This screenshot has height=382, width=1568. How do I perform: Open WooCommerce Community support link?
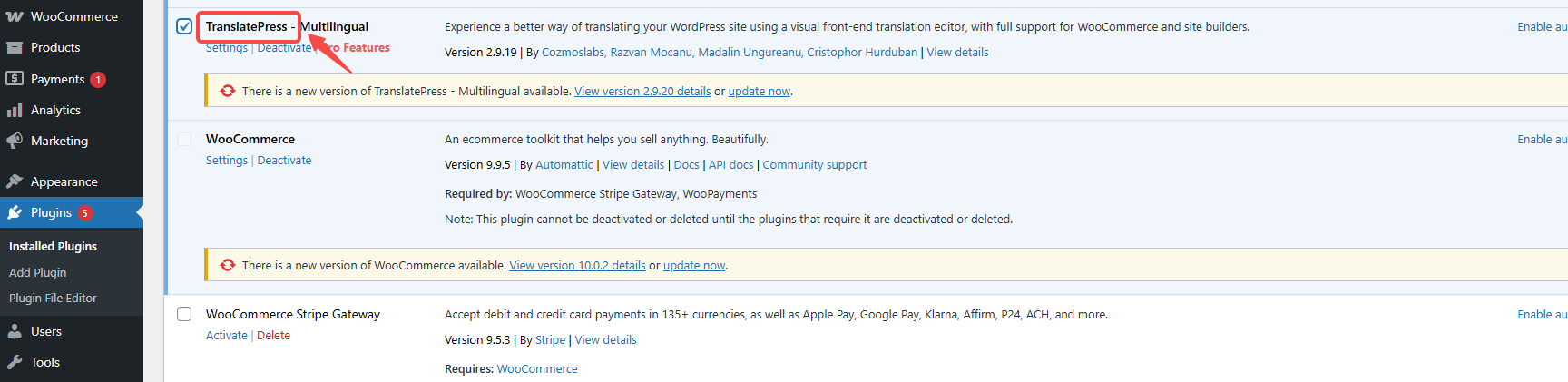tap(814, 164)
